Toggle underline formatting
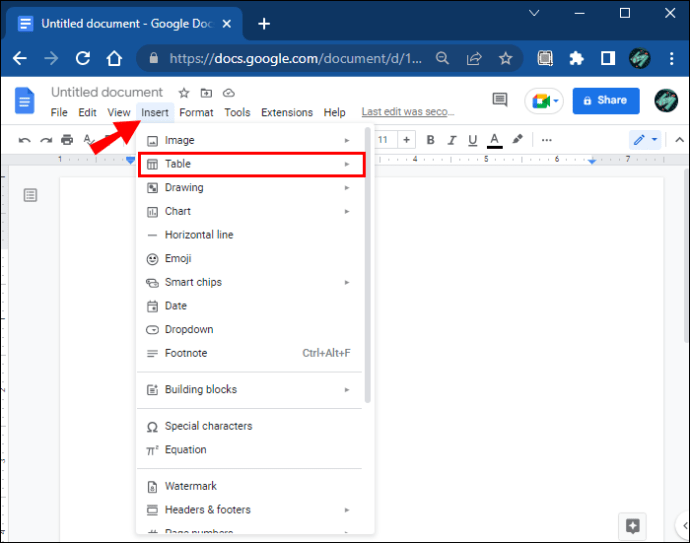Viewport: 690px width, 543px height. click(x=472, y=140)
